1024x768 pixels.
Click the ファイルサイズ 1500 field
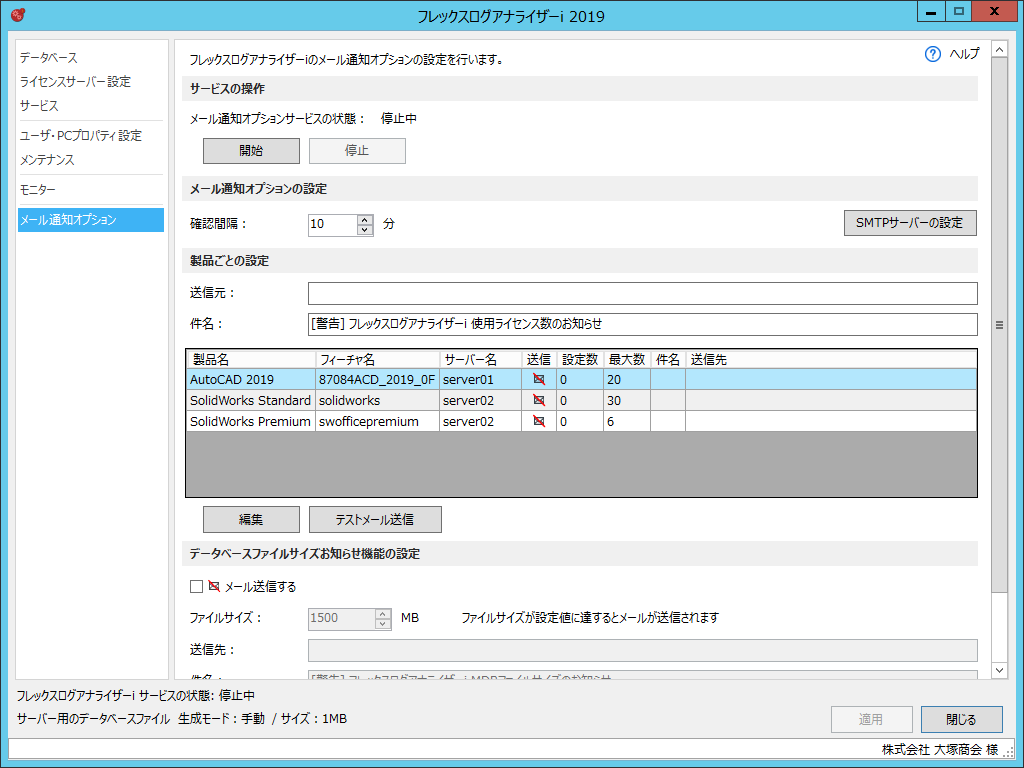tap(342, 618)
